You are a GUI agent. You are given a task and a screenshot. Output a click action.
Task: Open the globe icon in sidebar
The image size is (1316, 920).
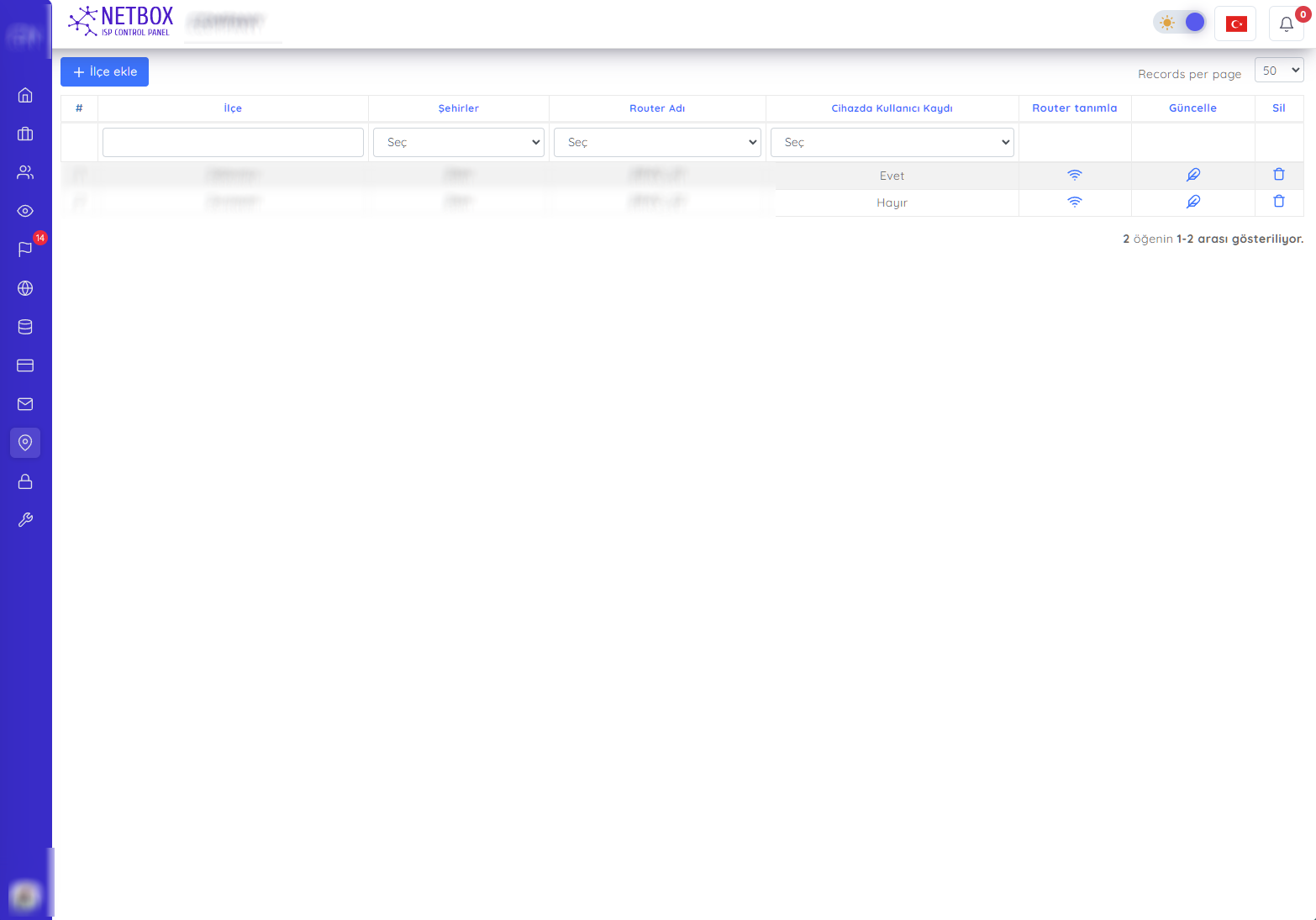click(x=25, y=288)
